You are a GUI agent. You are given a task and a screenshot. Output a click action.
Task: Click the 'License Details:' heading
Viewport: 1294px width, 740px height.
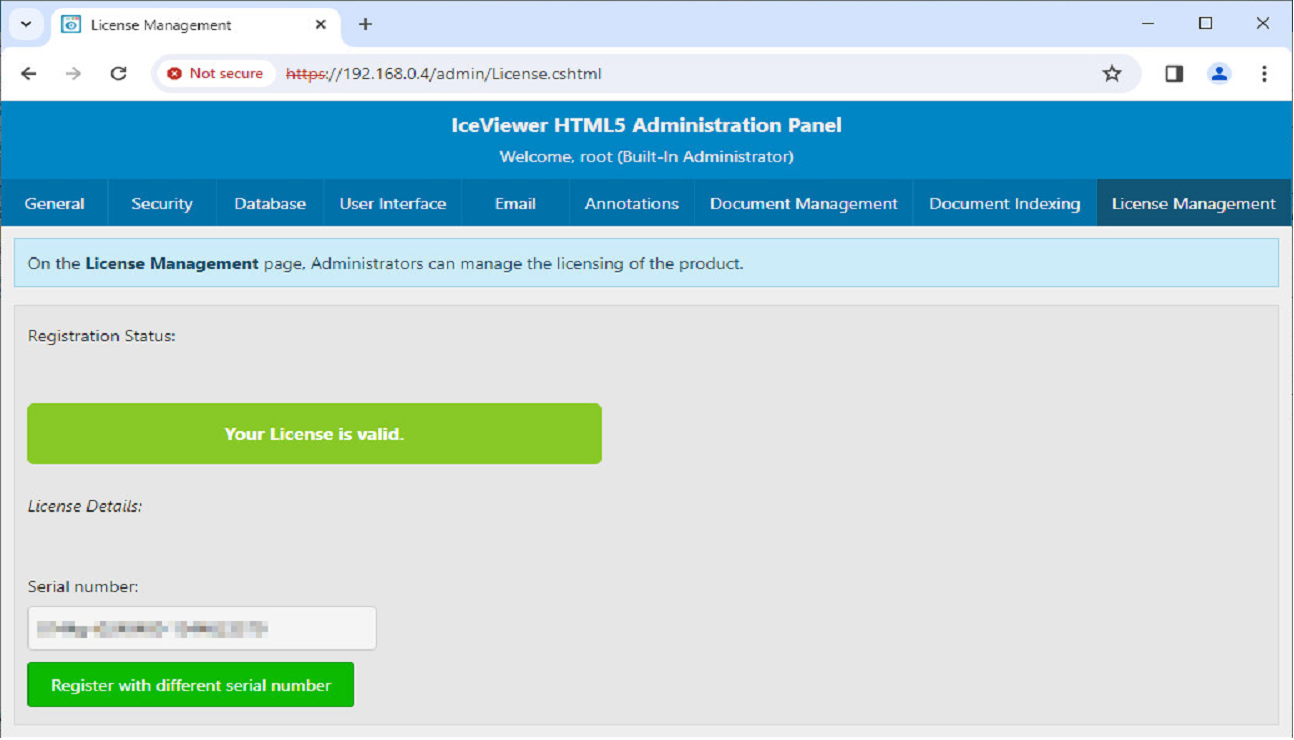pyautogui.click(x=85, y=506)
